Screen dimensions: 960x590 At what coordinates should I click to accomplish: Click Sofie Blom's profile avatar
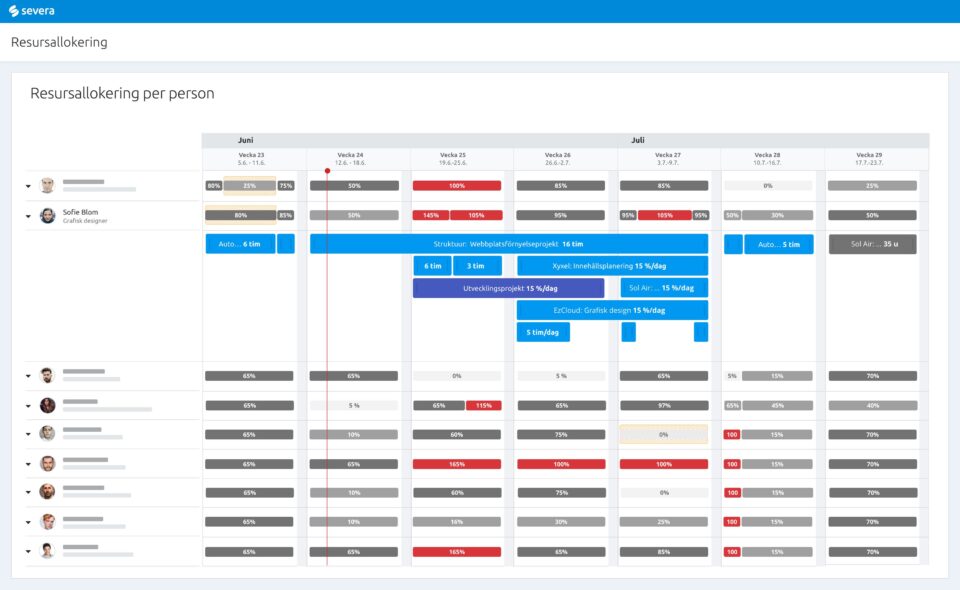coord(47,215)
